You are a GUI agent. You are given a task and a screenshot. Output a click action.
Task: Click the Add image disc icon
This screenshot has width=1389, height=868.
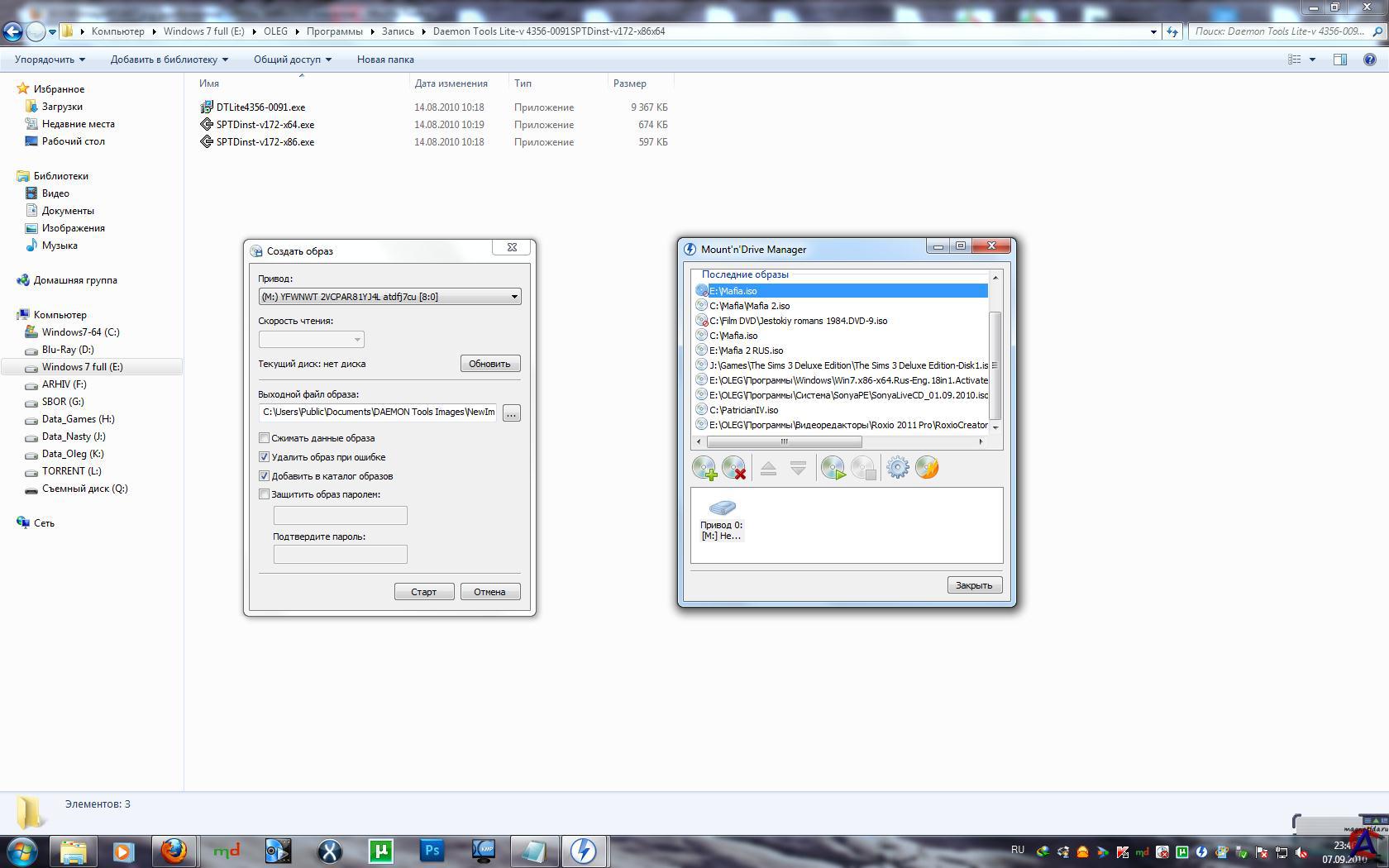[x=704, y=468]
